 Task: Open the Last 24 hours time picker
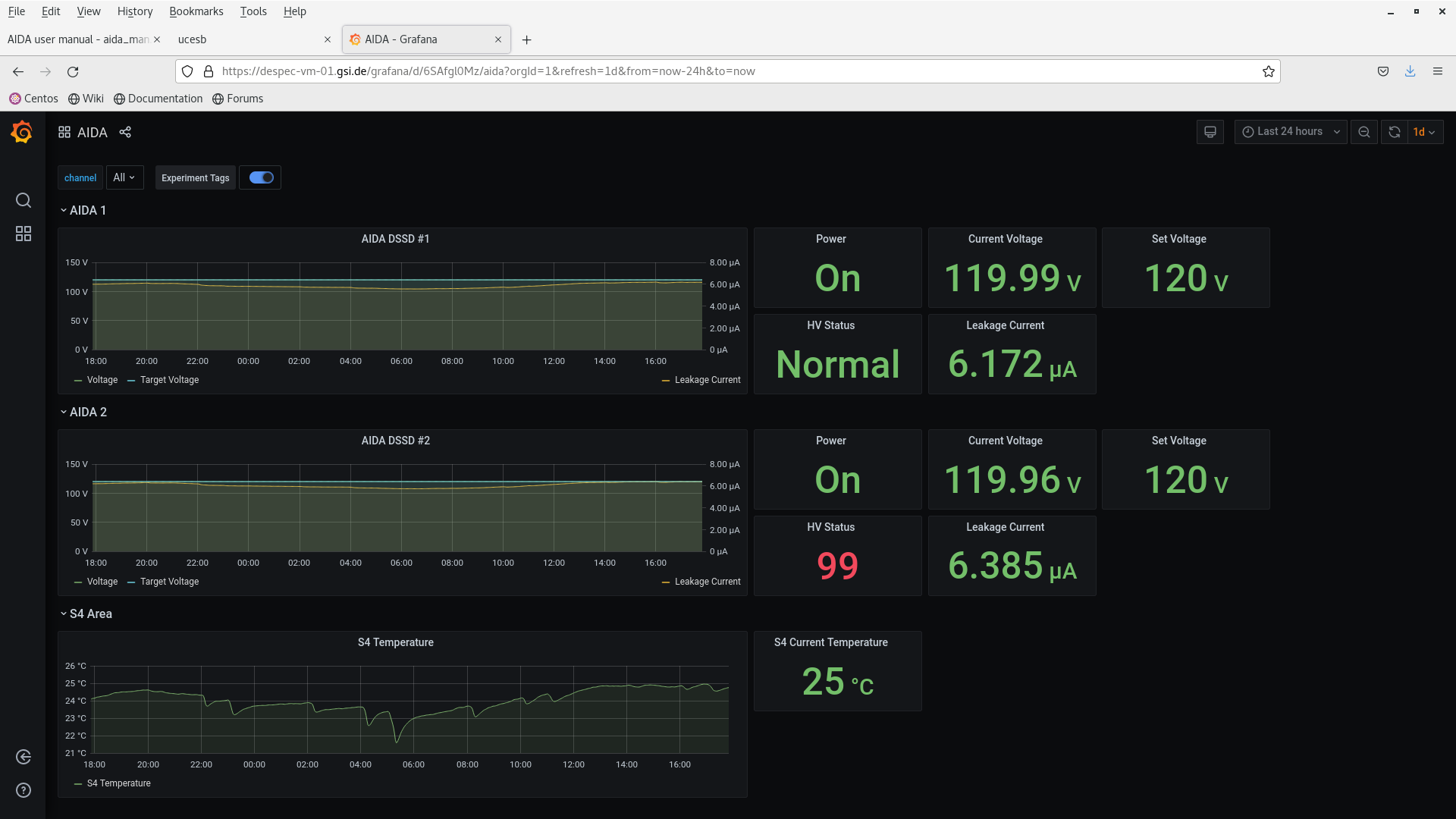tap(1291, 132)
